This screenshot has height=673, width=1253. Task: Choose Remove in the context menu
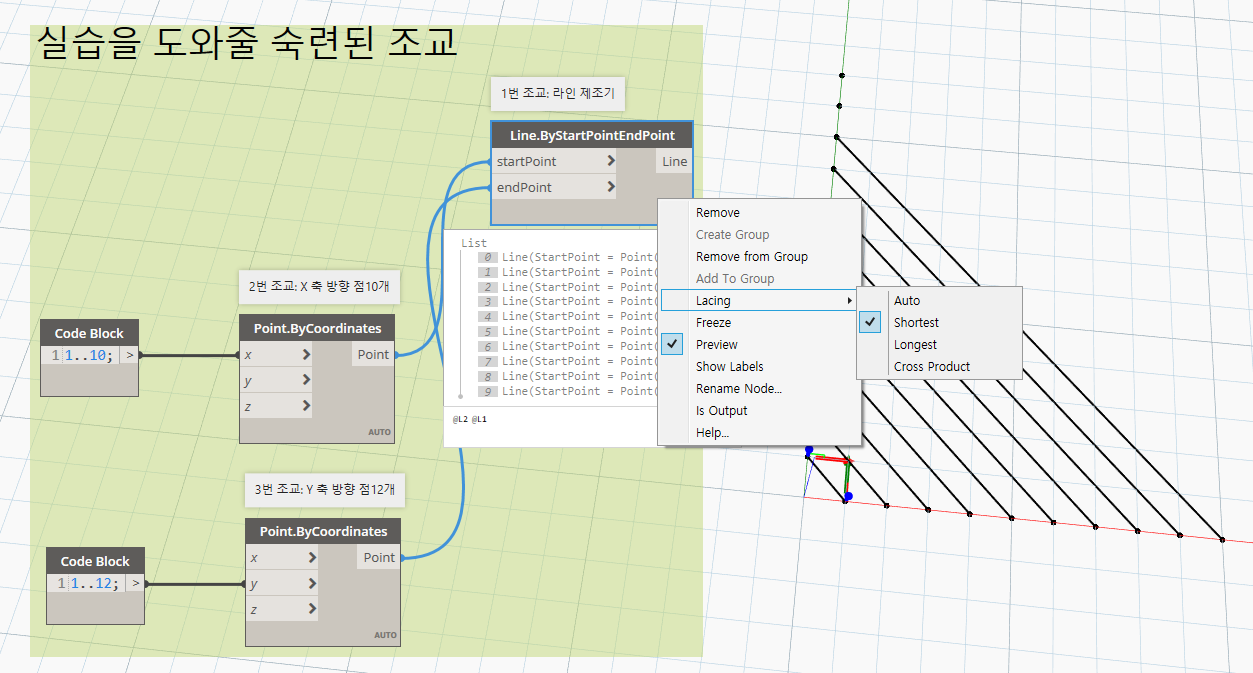tap(759, 213)
